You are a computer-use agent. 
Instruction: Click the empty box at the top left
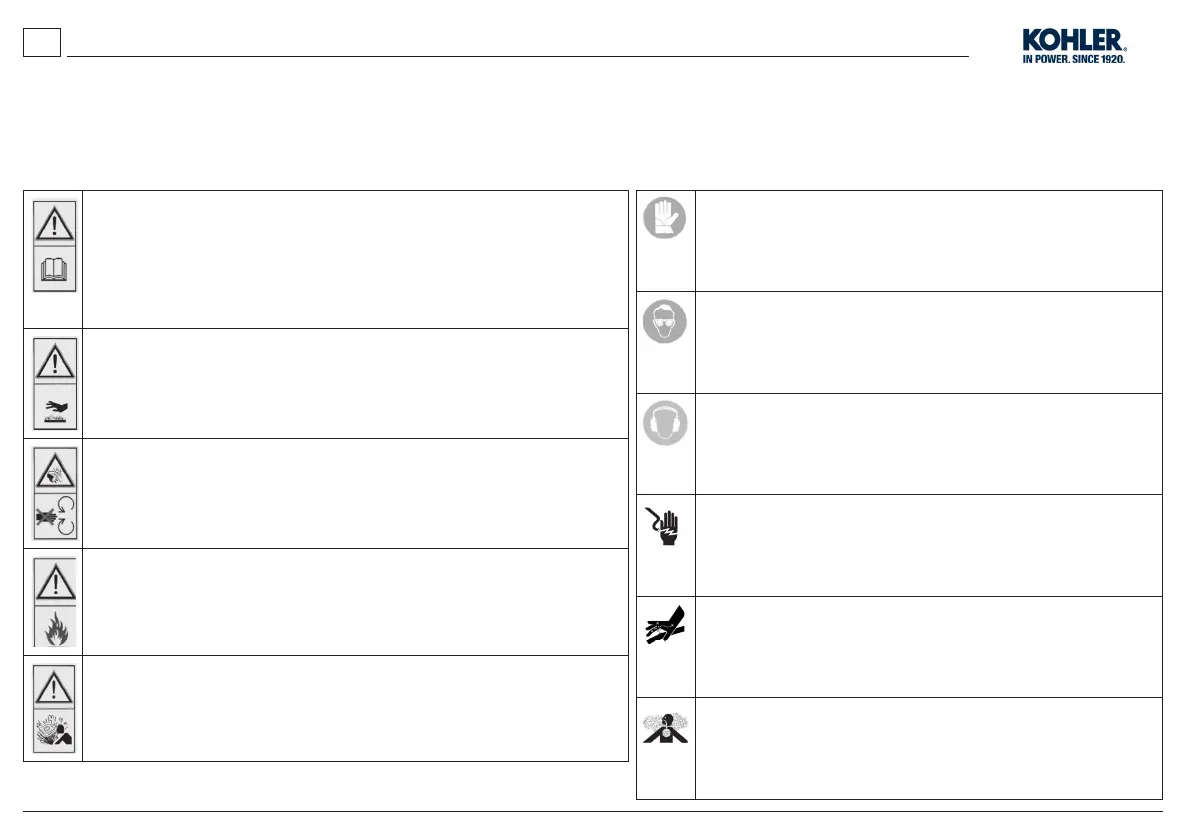[x=42, y=43]
